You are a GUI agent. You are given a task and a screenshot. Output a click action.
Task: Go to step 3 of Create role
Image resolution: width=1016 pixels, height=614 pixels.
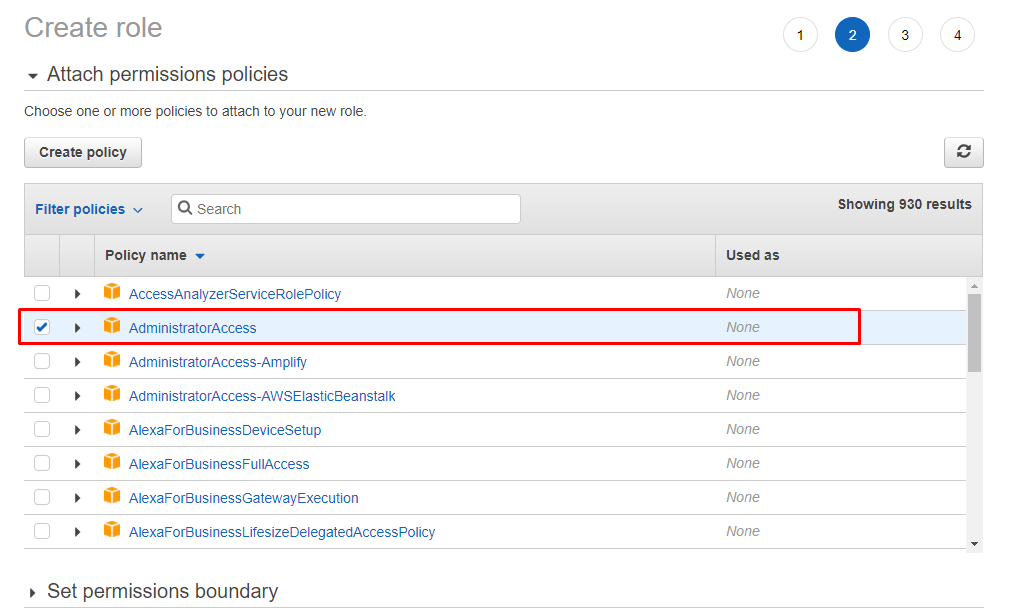tap(905, 35)
